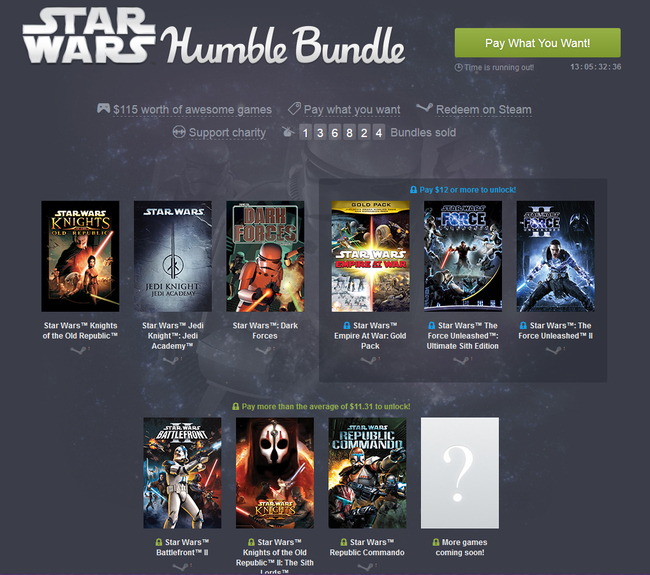Click the Republic Commando cover image
The width and height of the screenshot is (650, 575).
[x=367, y=473]
